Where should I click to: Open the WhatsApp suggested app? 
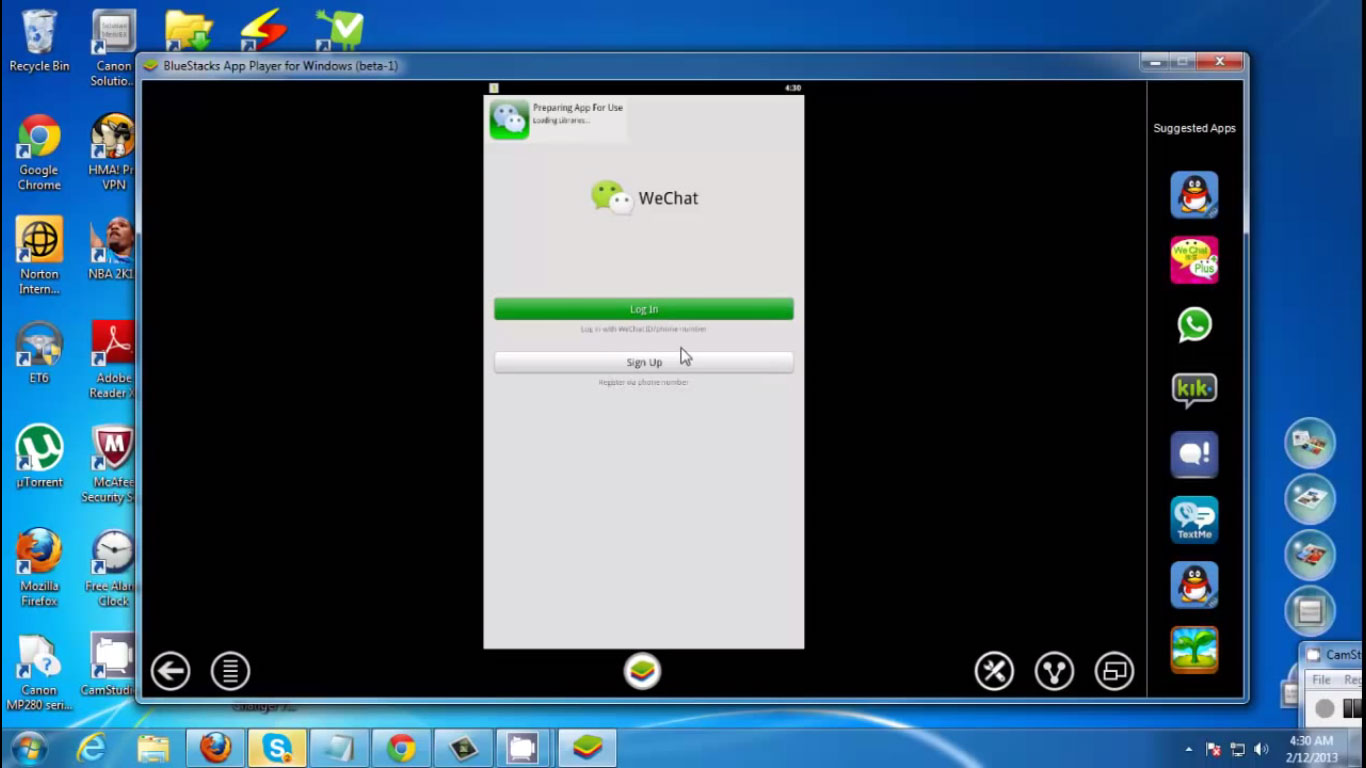[1194, 325]
